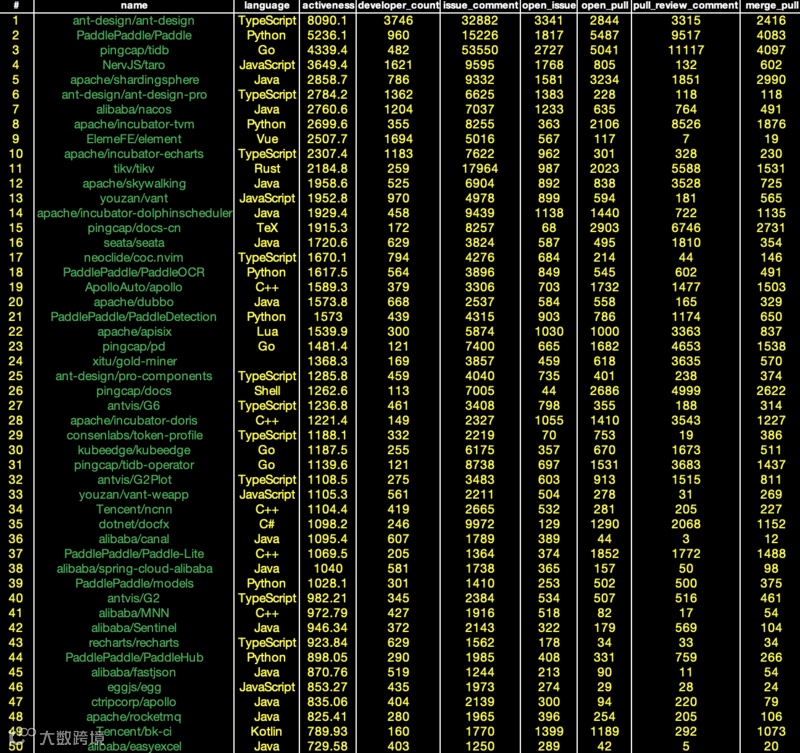
Task: Click neoclide/coc.nvim repository name
Action: coord(134,258)
